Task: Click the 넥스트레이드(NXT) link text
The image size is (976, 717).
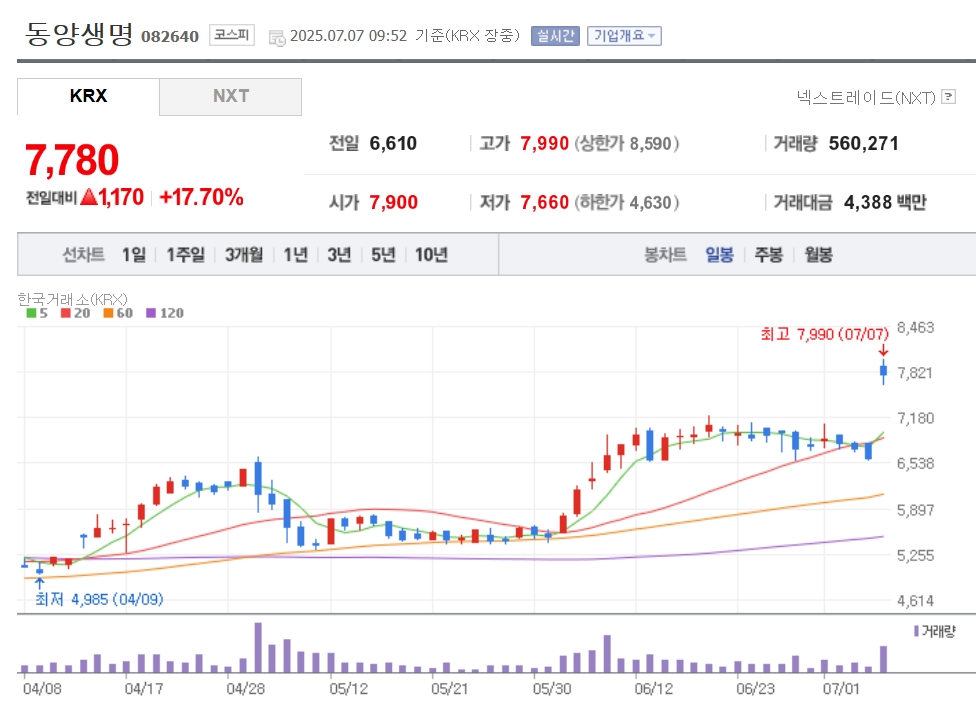Action: coord(866,97)
